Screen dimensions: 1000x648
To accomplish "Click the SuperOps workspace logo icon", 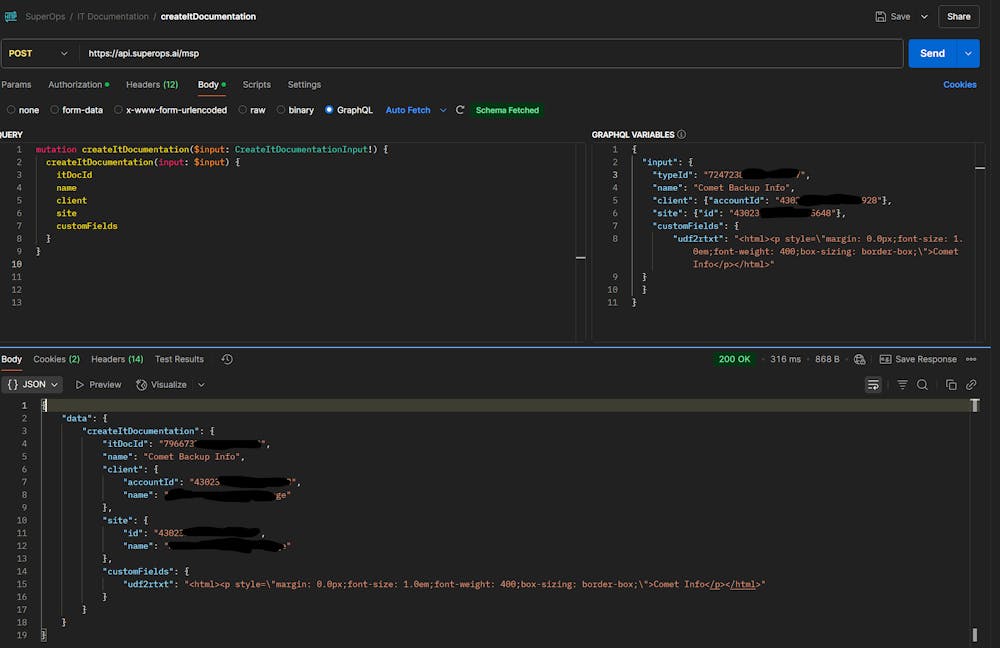I will (12, 16).
